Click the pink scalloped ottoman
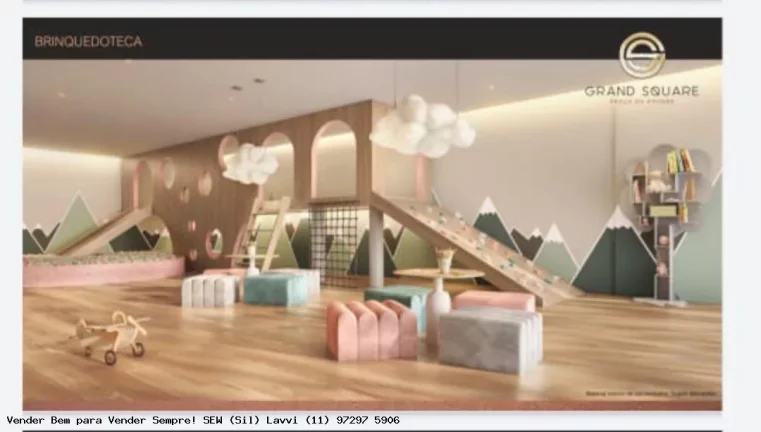The height and width of the screenshot is (432, 761). [x=371, y=329]
